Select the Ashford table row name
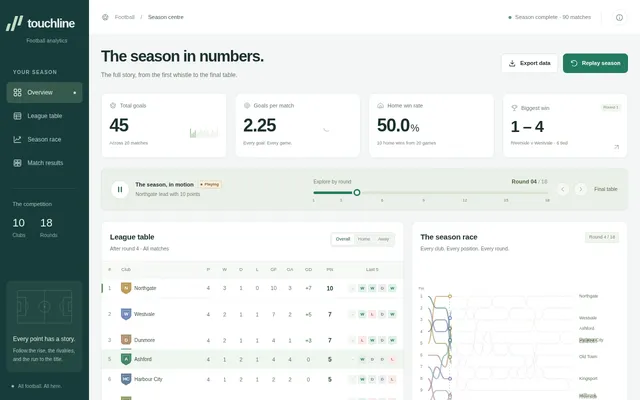This screenshot has width=640, height=400. [x=143, y=359]
